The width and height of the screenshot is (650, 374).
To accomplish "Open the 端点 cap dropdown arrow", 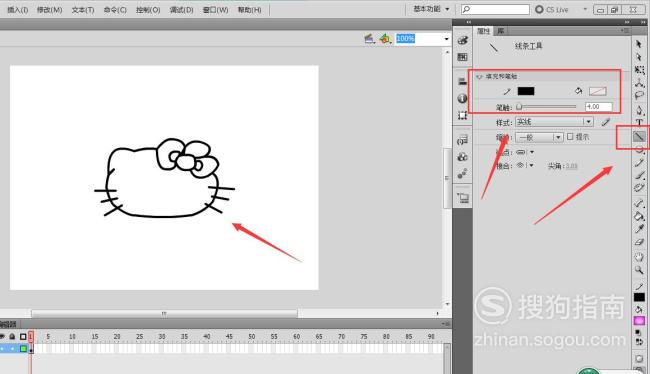I will tap(532, 152).
